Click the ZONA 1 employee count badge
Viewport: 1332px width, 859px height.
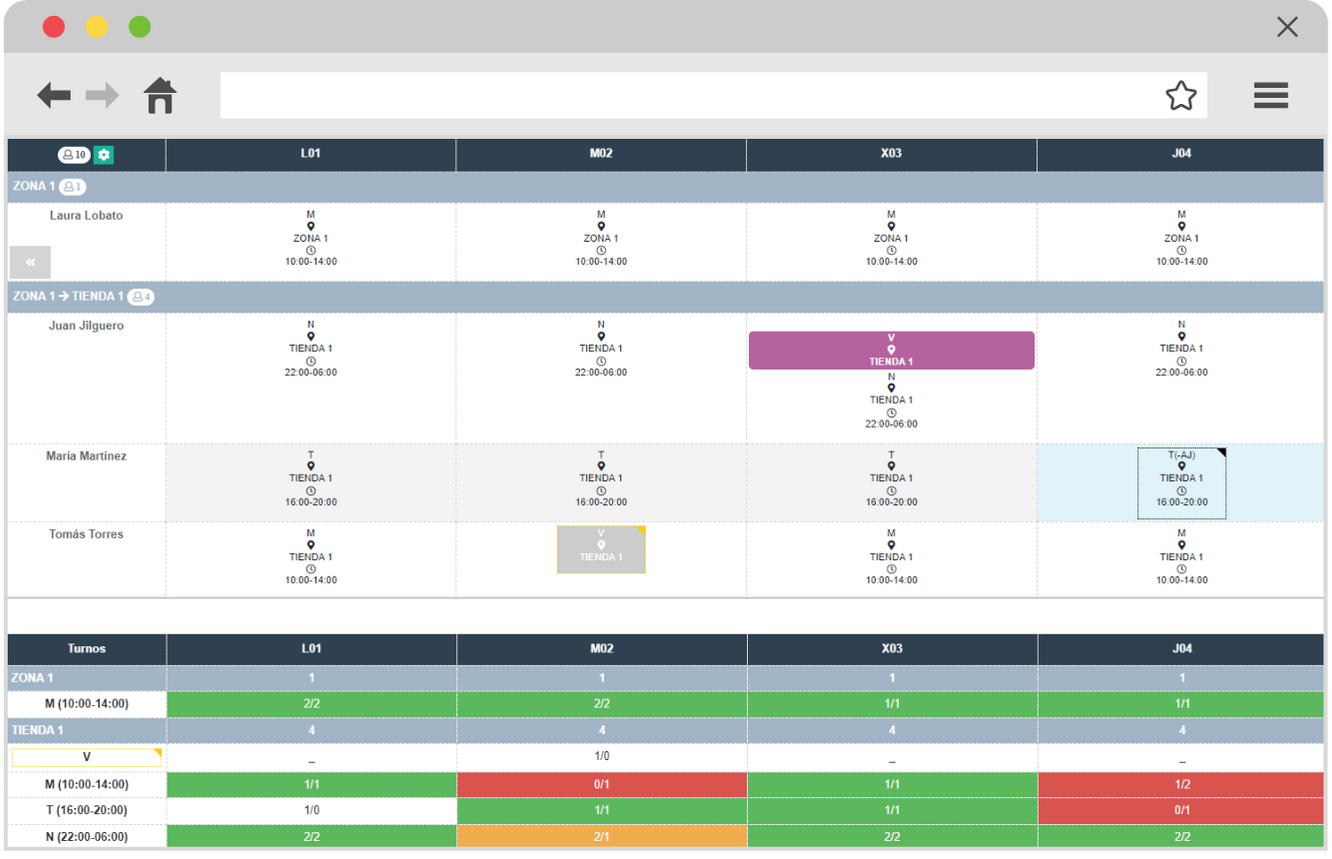coord(72,187)
